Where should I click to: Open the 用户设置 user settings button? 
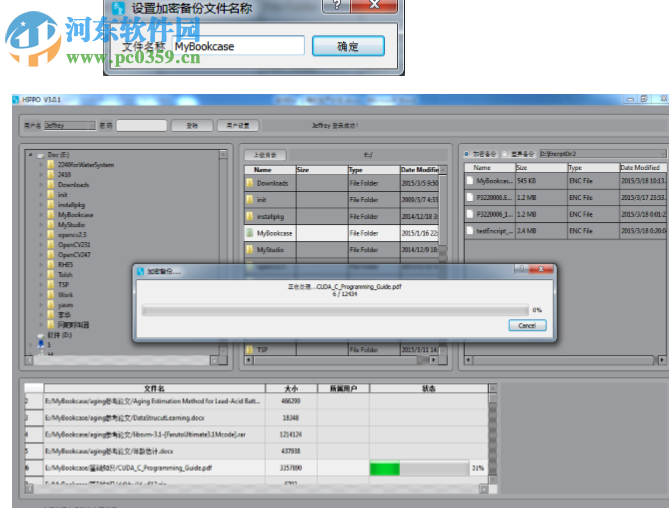pyautogui.click(x=238, y=125)
